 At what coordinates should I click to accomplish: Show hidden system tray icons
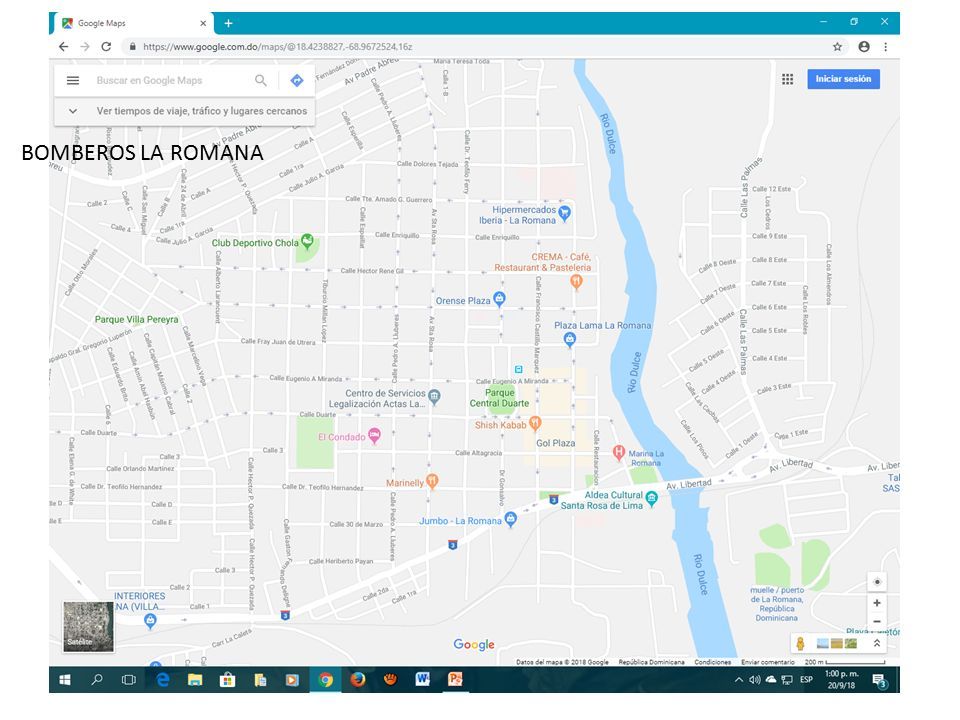[x=739, y=680]
